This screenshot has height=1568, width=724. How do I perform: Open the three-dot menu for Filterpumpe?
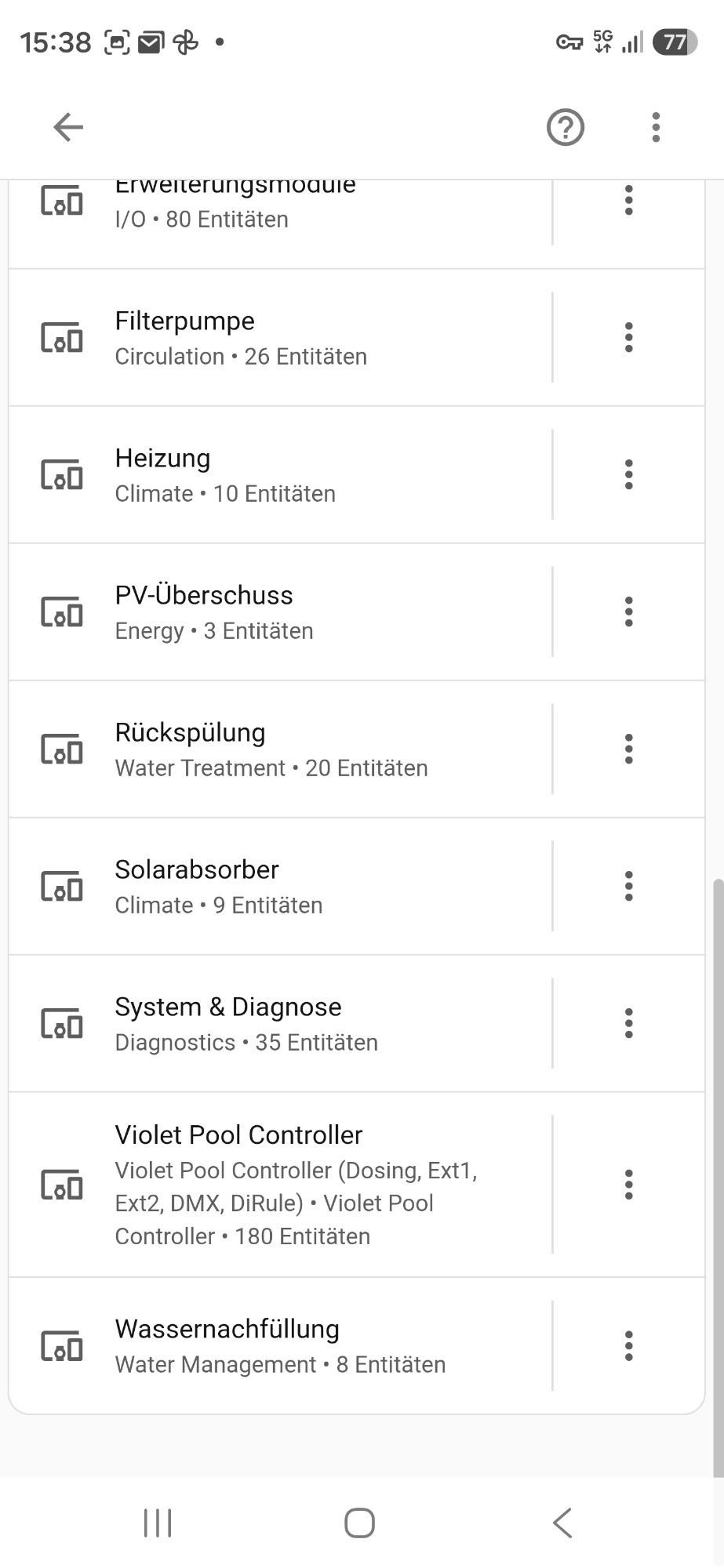point(628,337)
